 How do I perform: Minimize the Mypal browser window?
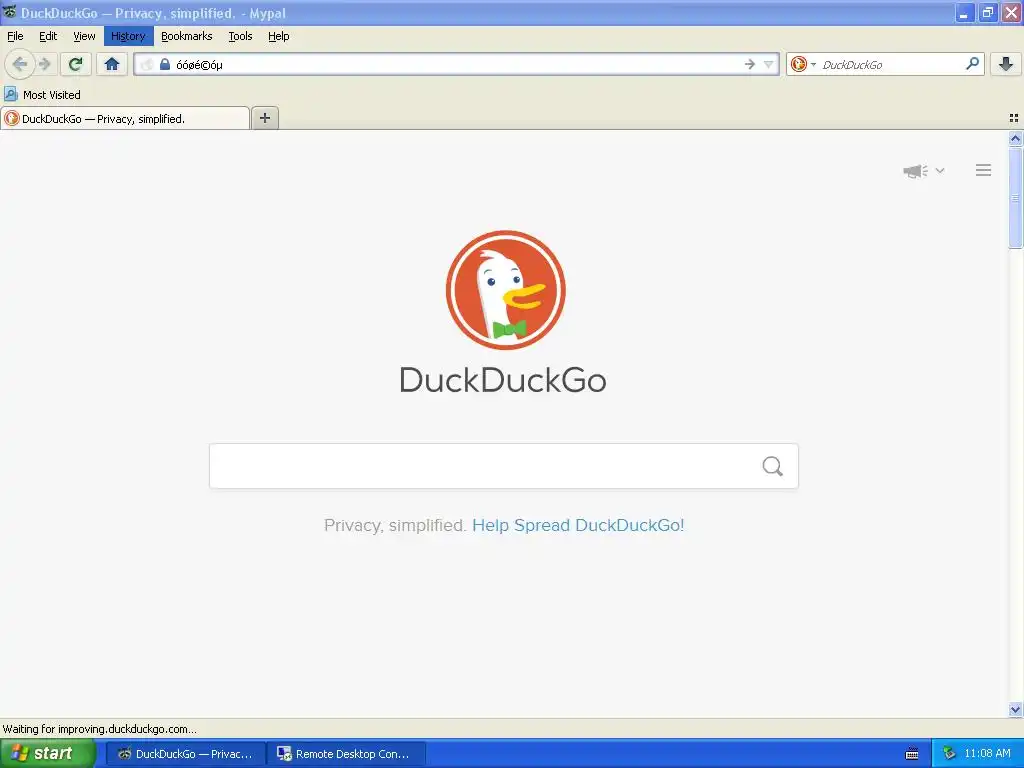click(964, 12)
